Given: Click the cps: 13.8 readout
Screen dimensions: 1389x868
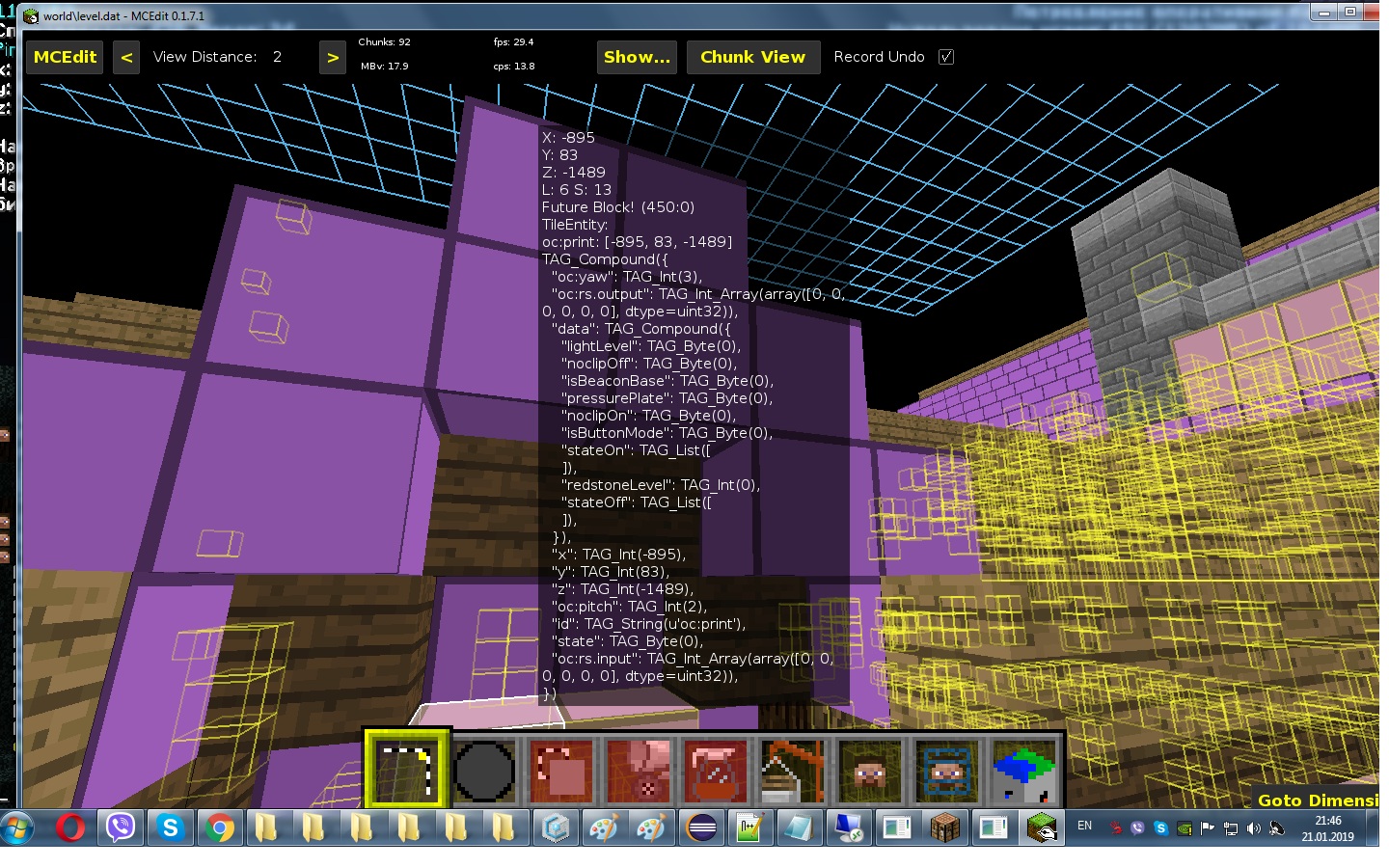Looking at the screenshot, I should (513, 67).
